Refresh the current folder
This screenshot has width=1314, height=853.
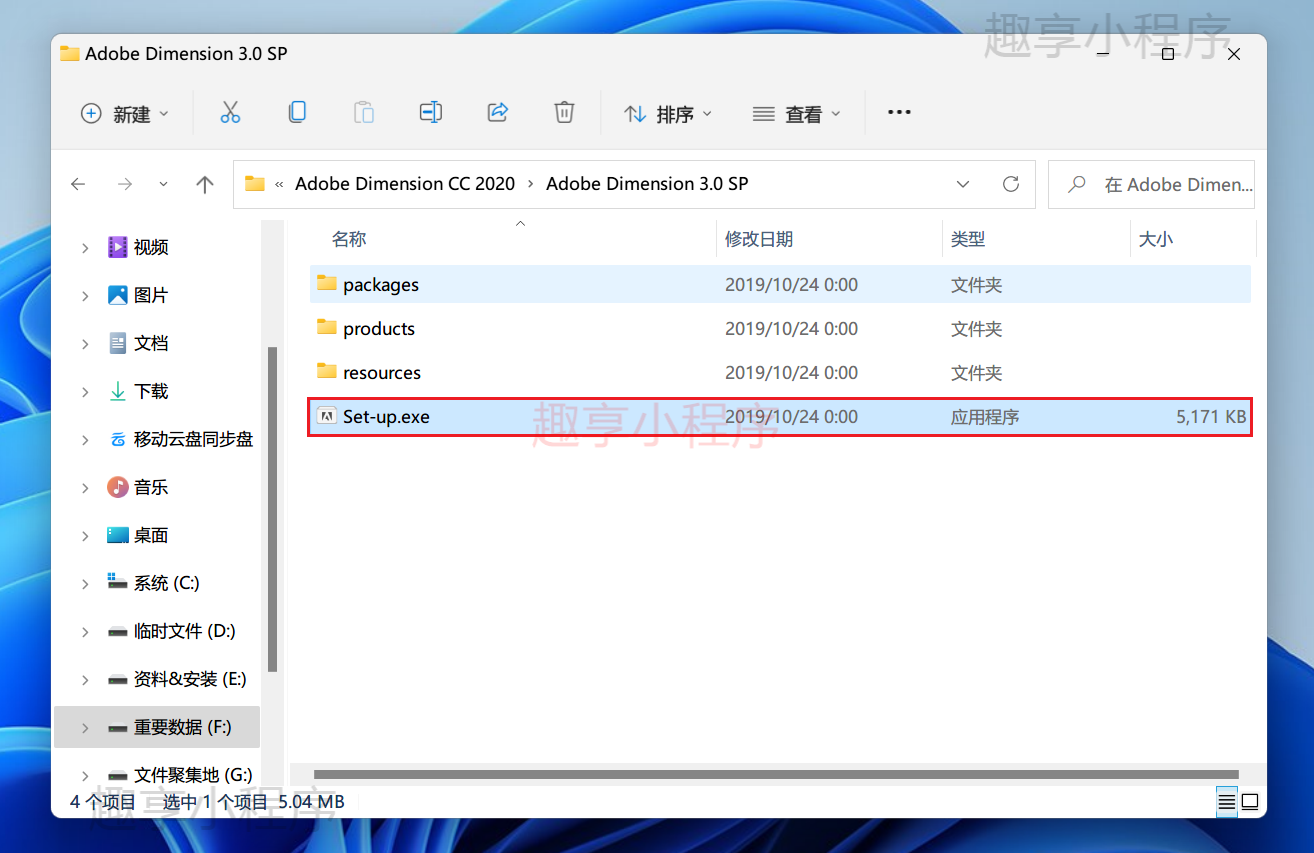[1011, 184]
